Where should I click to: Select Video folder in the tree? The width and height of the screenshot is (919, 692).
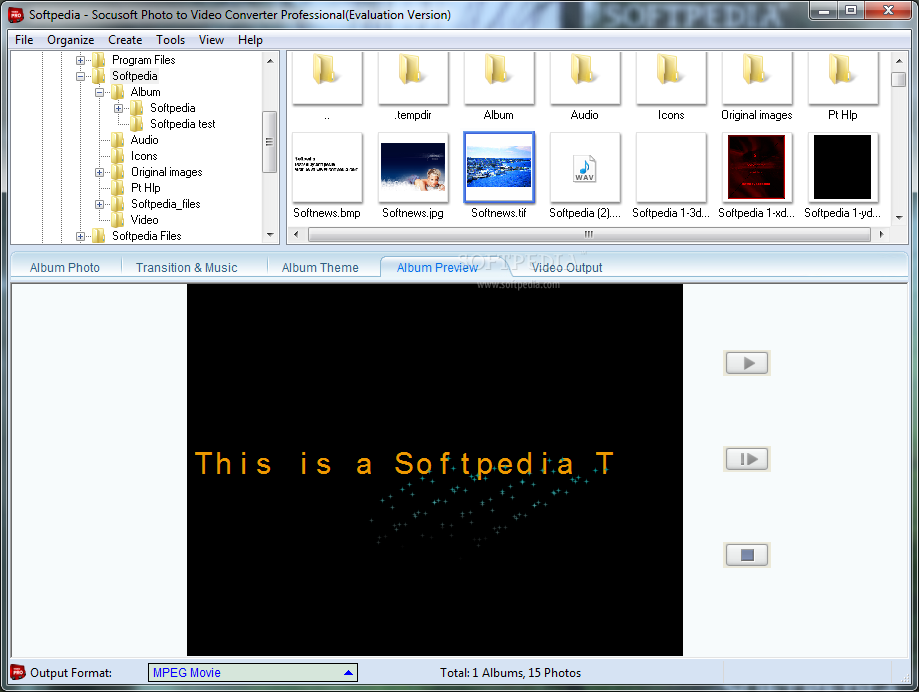pyautogui.click(x=144, y=220)
